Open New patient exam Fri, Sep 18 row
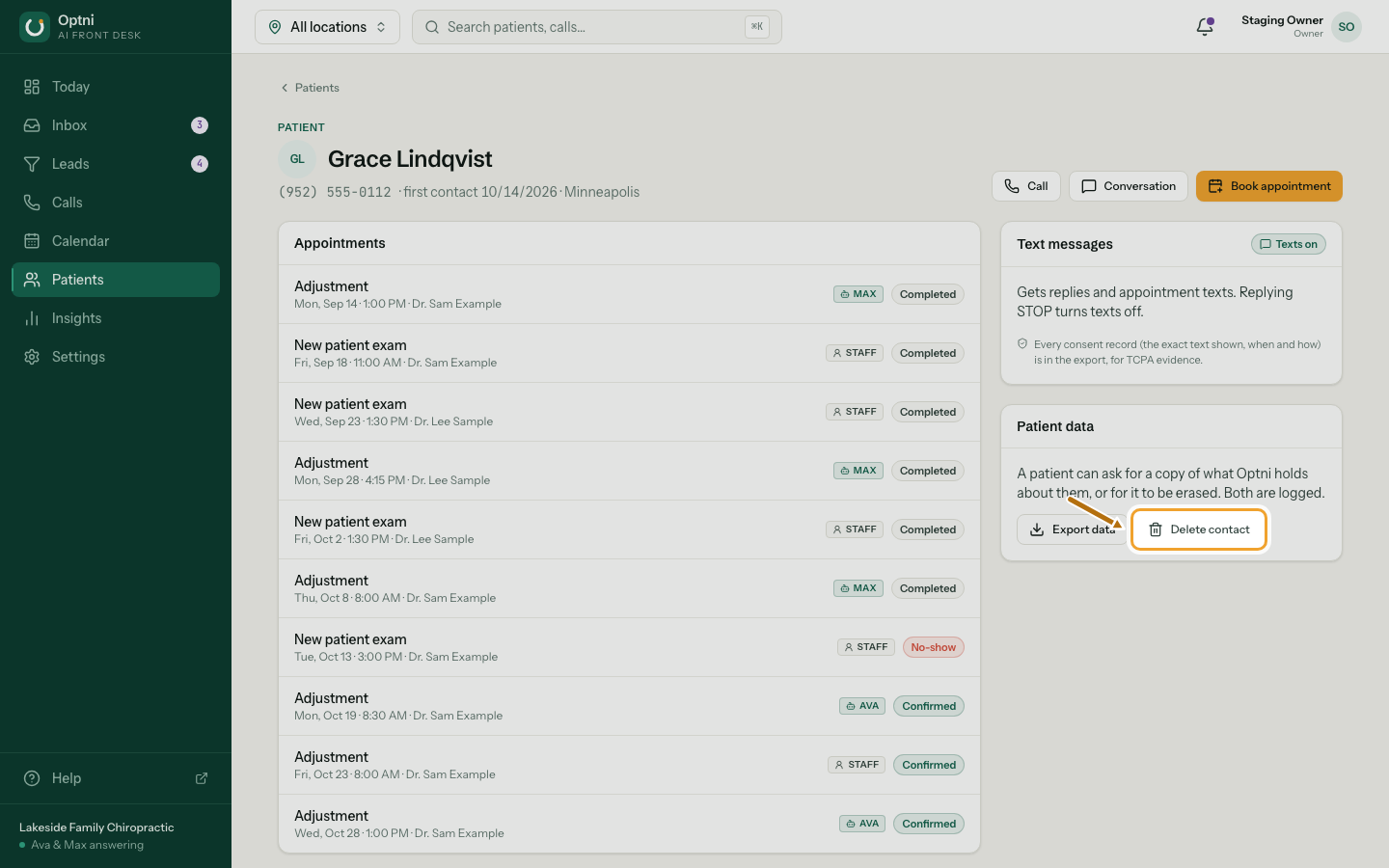Viewport: 1389px width, 868px height. (629, 353)
